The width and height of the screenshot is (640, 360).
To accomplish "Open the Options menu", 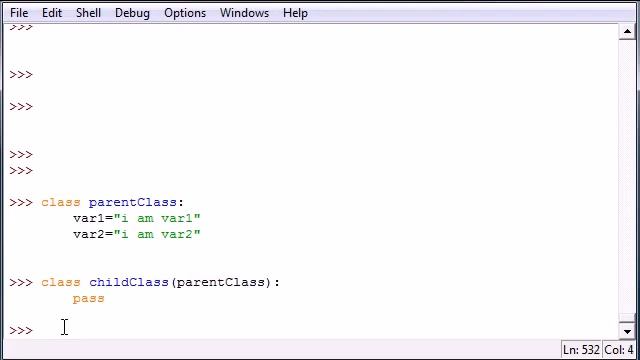I will [185, 13].
